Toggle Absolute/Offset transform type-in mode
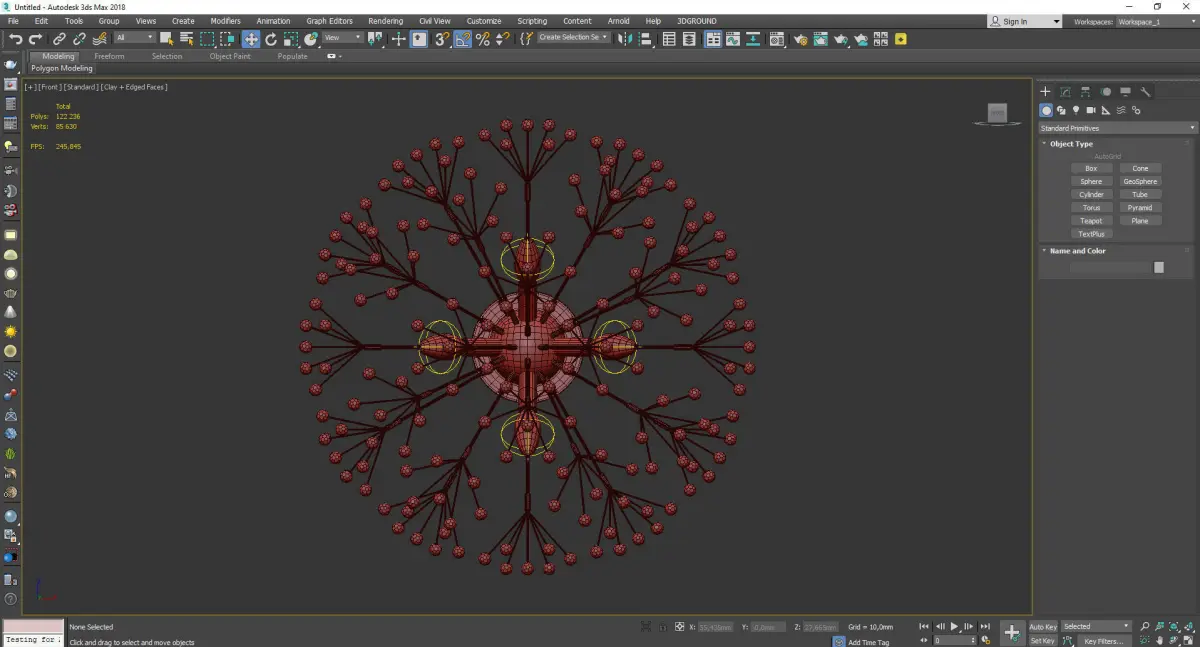The image size is (1200, 647). [679, 627]
